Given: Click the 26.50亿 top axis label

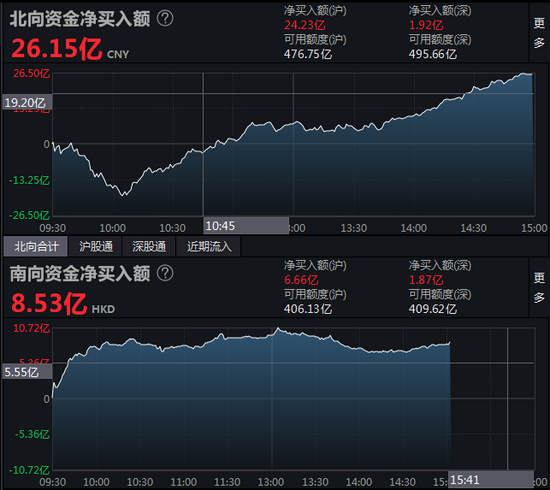Looking at the screenshot, I should tap(32, 73).
